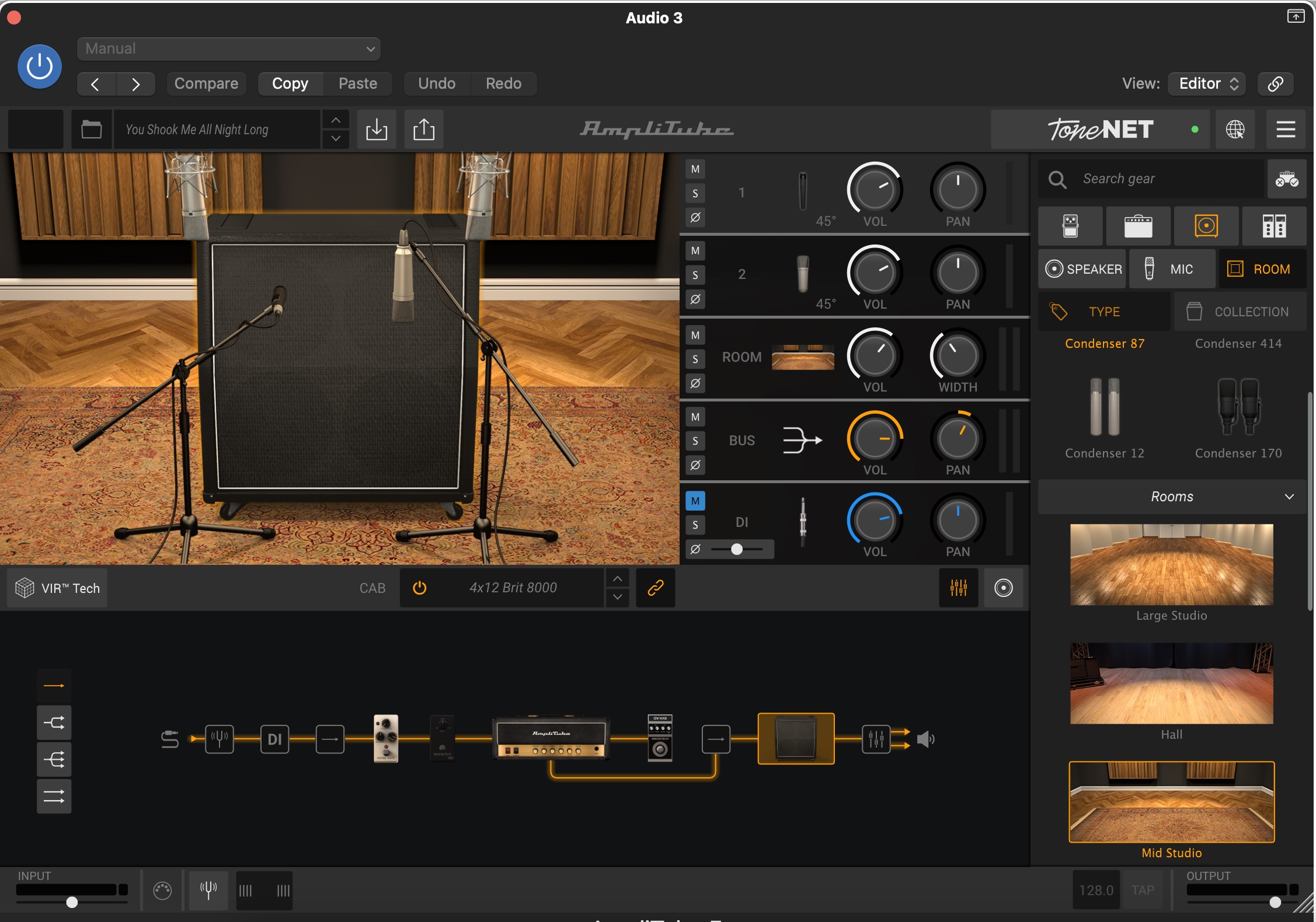The image size is (1316, 922).
Task: Switch to the SPEAKER tab
Action: 1082,269
